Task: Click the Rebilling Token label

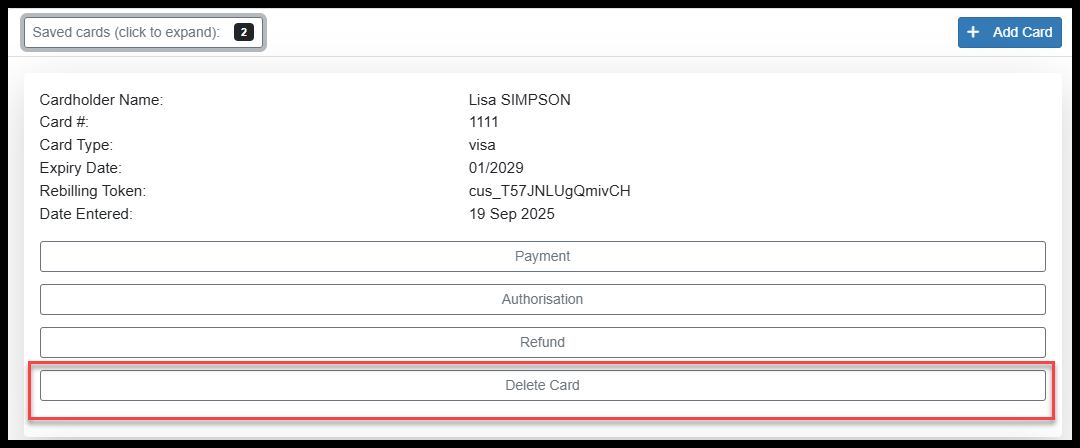Action: 92,191
